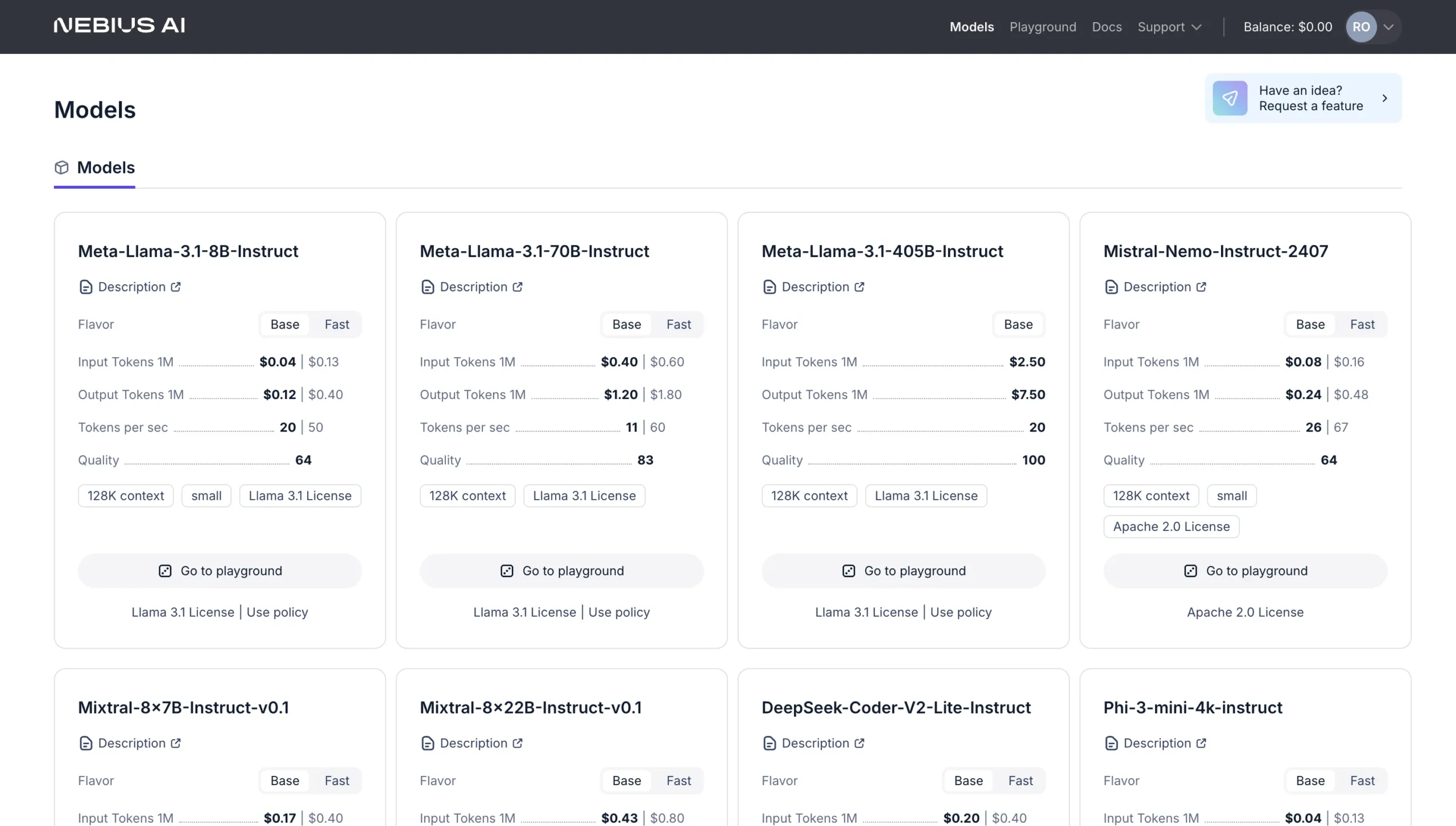
Task: Select Fast flavor for Mixtral-8x22B-Instruct-v0.1
Action: pos(679,781)
